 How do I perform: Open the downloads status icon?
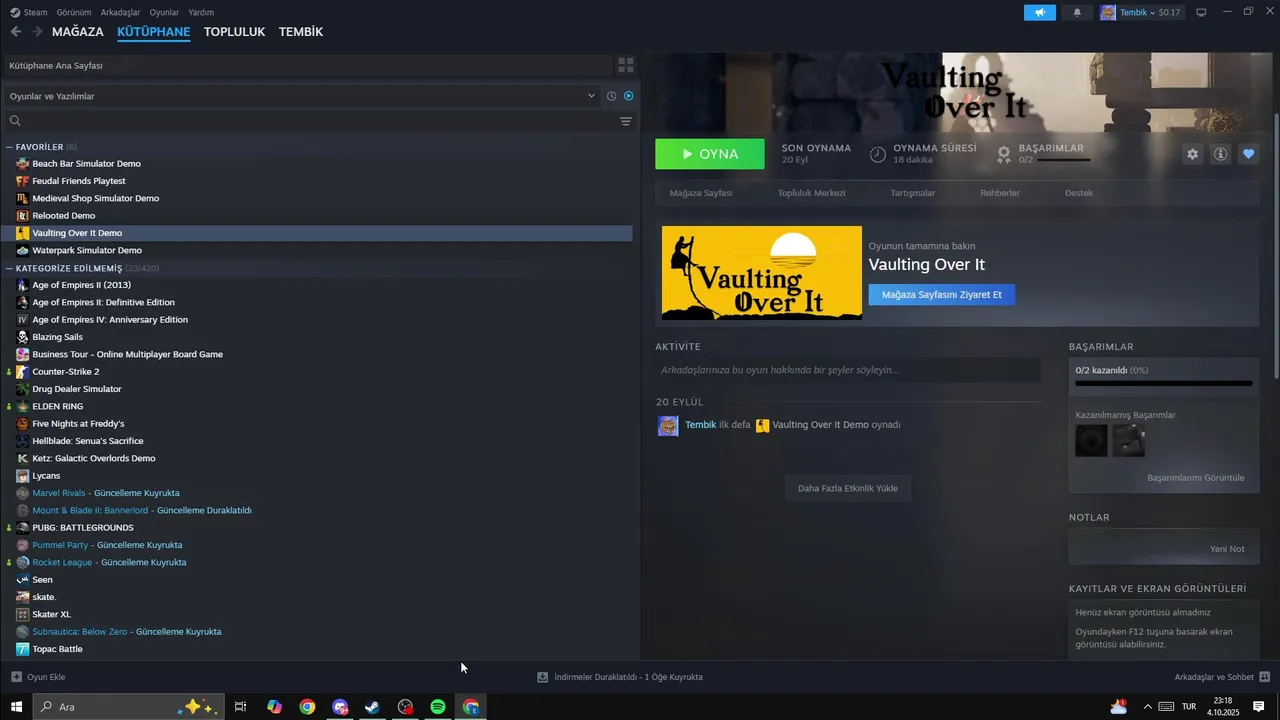[x=542, y=677]
